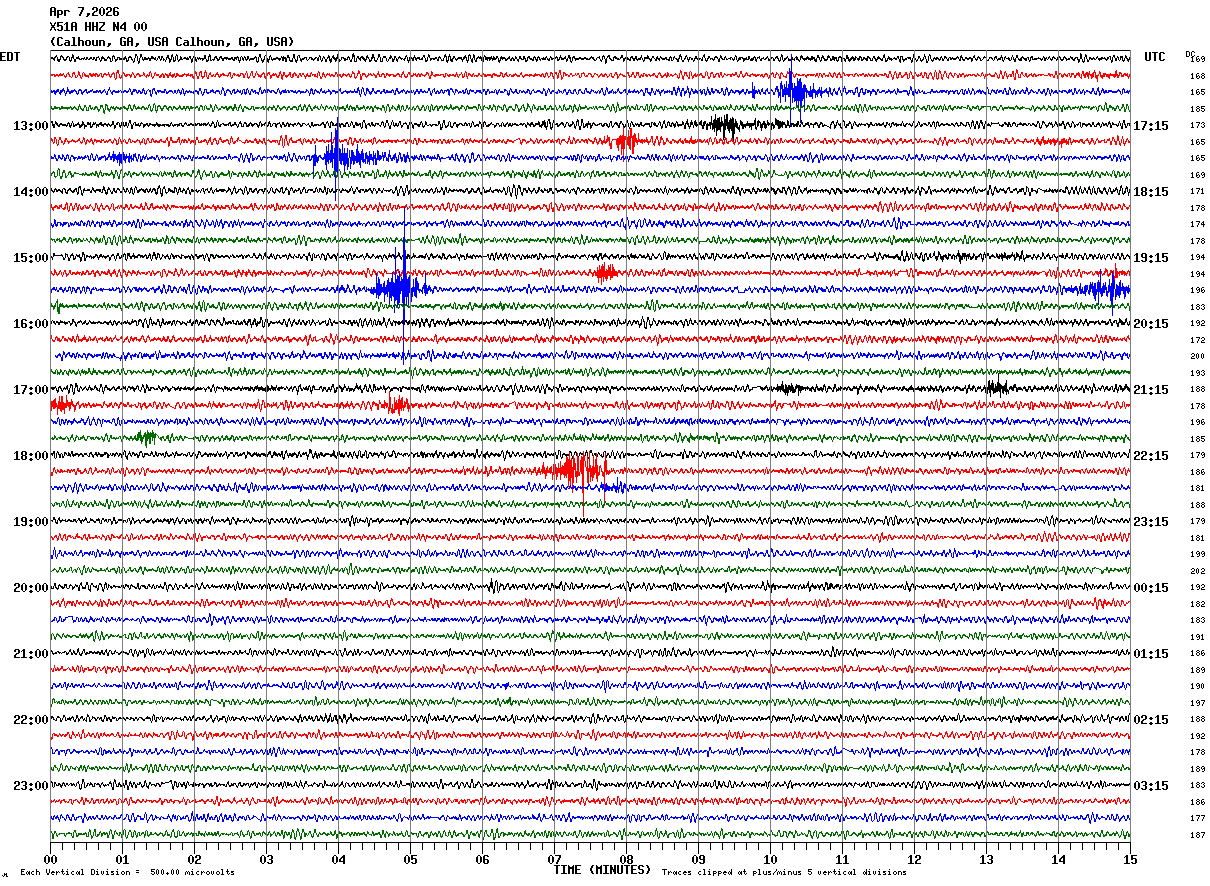Select the 21:00 EDT time label
Image resolution: width=1210 pixels, height=886 pixels.
[x=31, y=654]
